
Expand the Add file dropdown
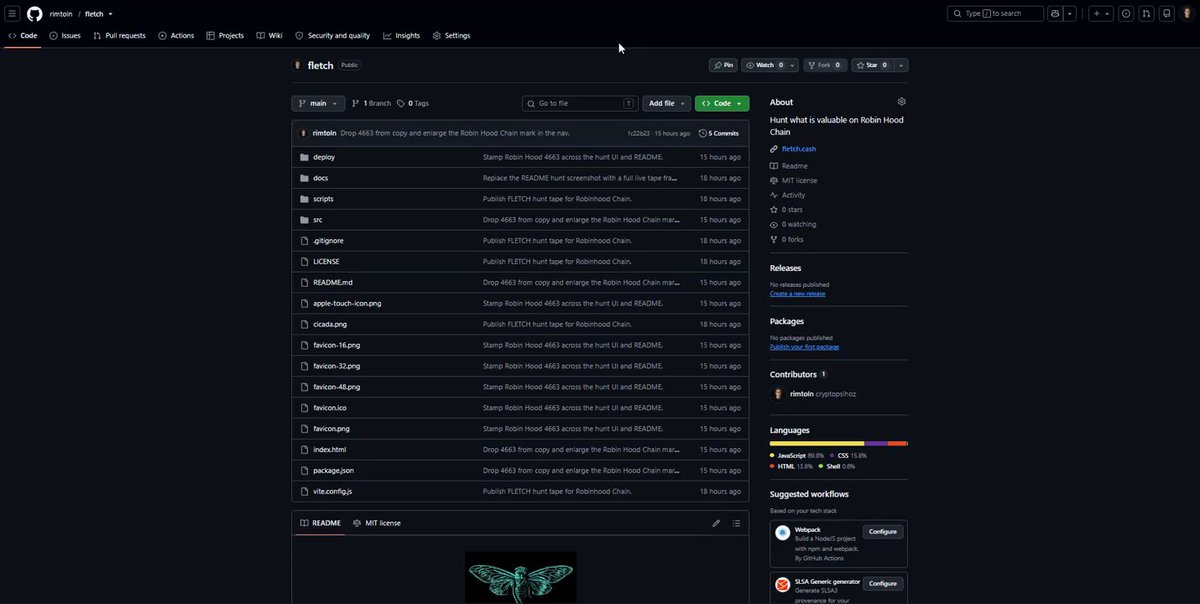(x=666, y=103)
